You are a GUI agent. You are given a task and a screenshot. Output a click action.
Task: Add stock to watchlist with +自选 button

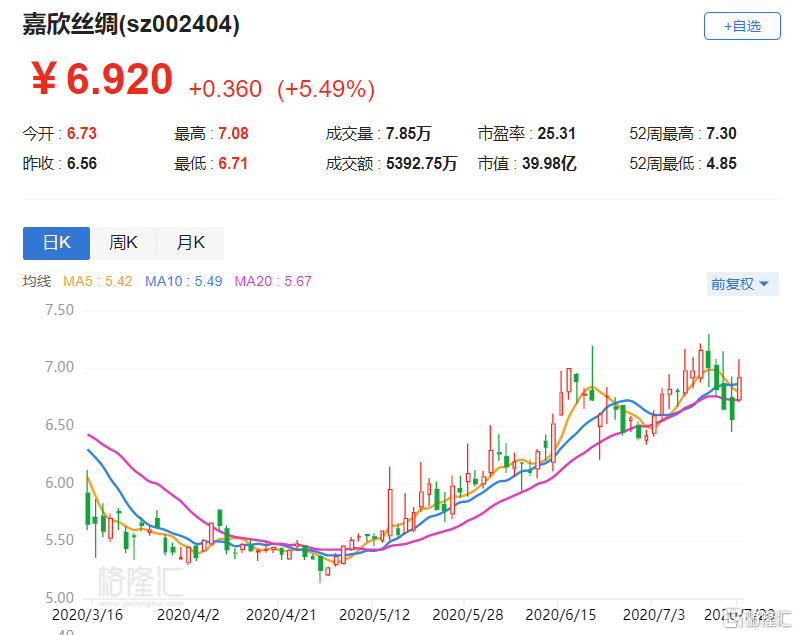pyautogui.click(x=742, y=26)
